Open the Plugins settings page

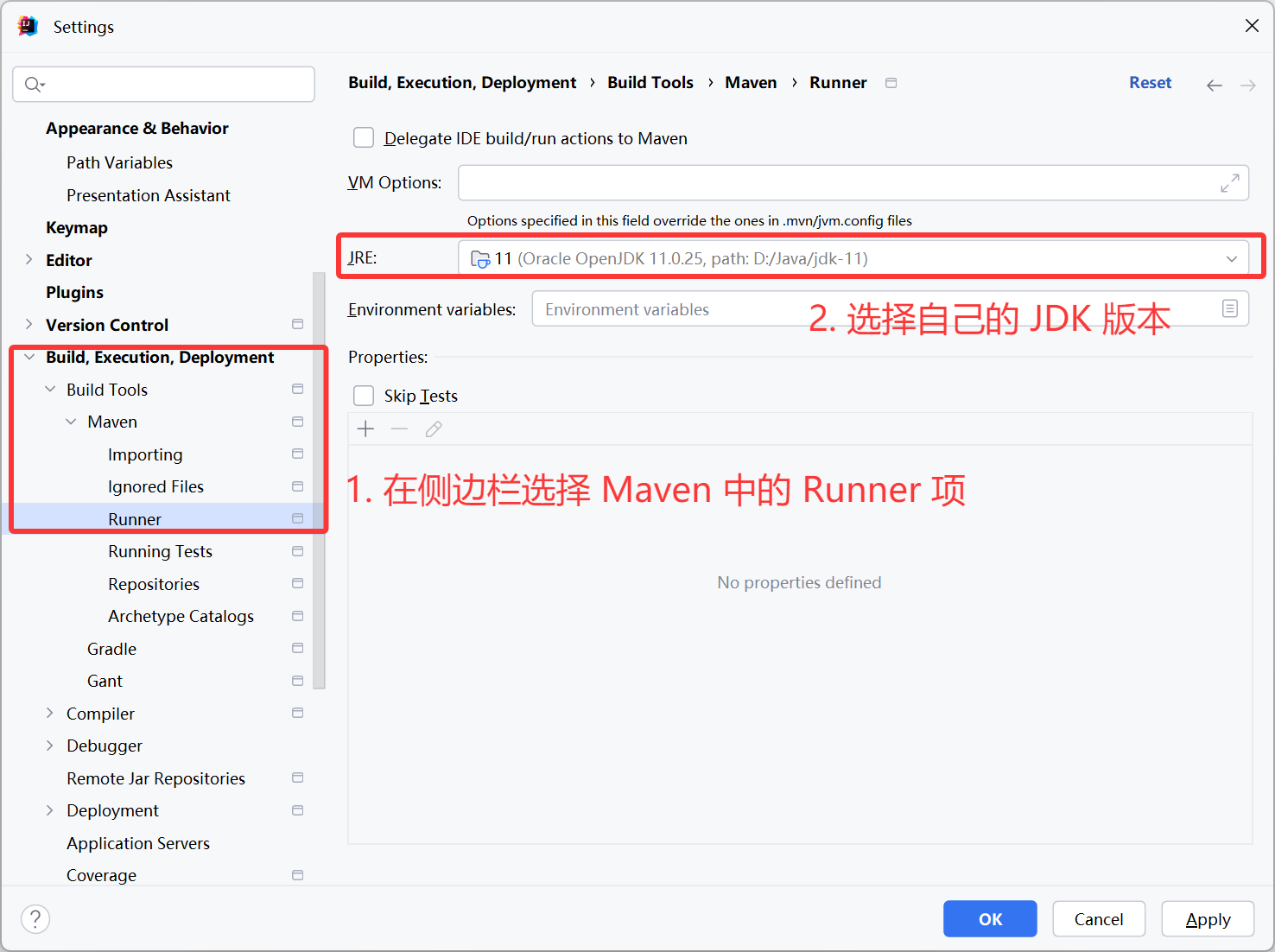74,293
